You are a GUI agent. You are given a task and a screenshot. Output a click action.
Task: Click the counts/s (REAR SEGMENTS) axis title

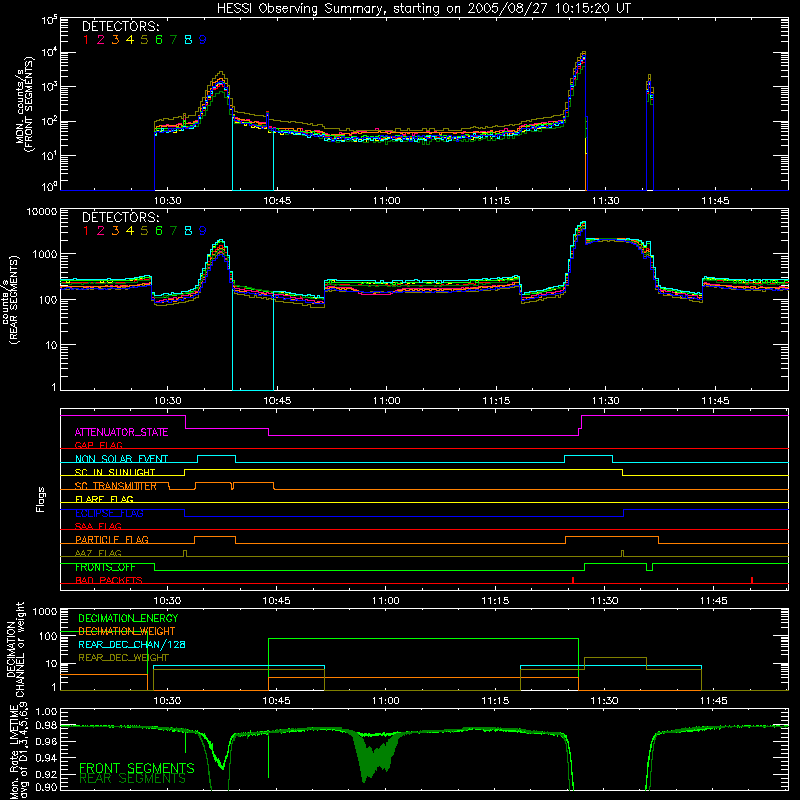click(9, 299)
